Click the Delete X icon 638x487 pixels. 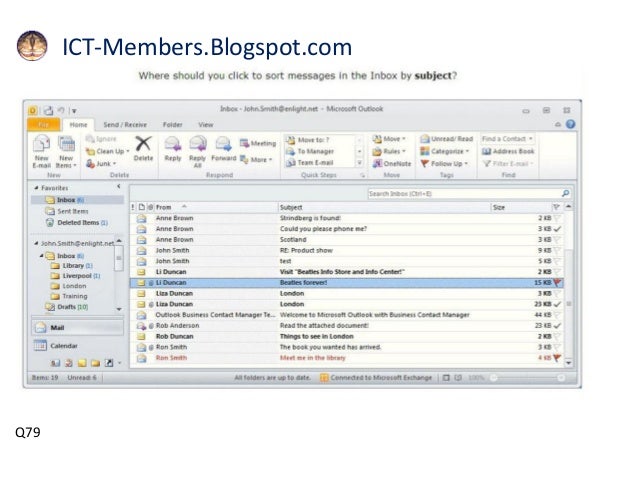click(143, 144)
